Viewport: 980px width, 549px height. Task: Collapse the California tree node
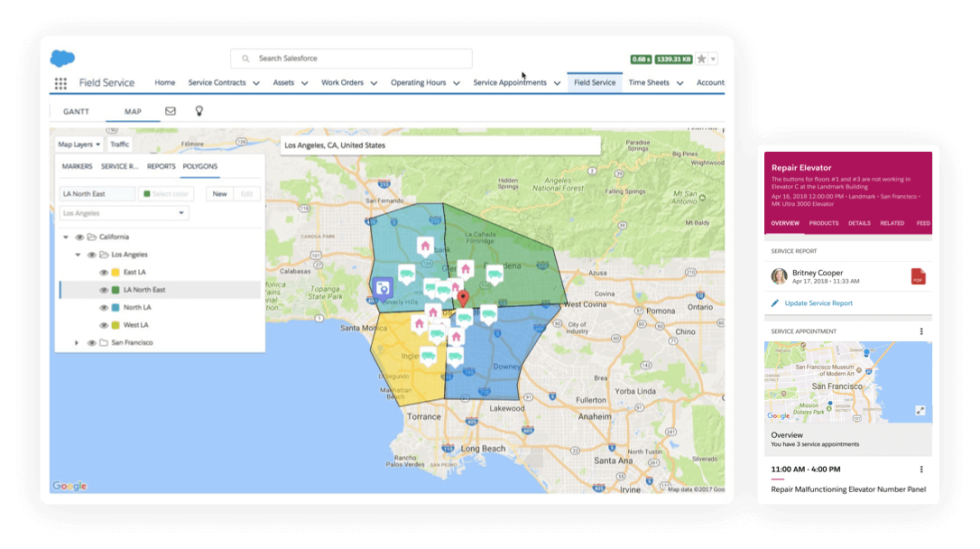point(66,237)
